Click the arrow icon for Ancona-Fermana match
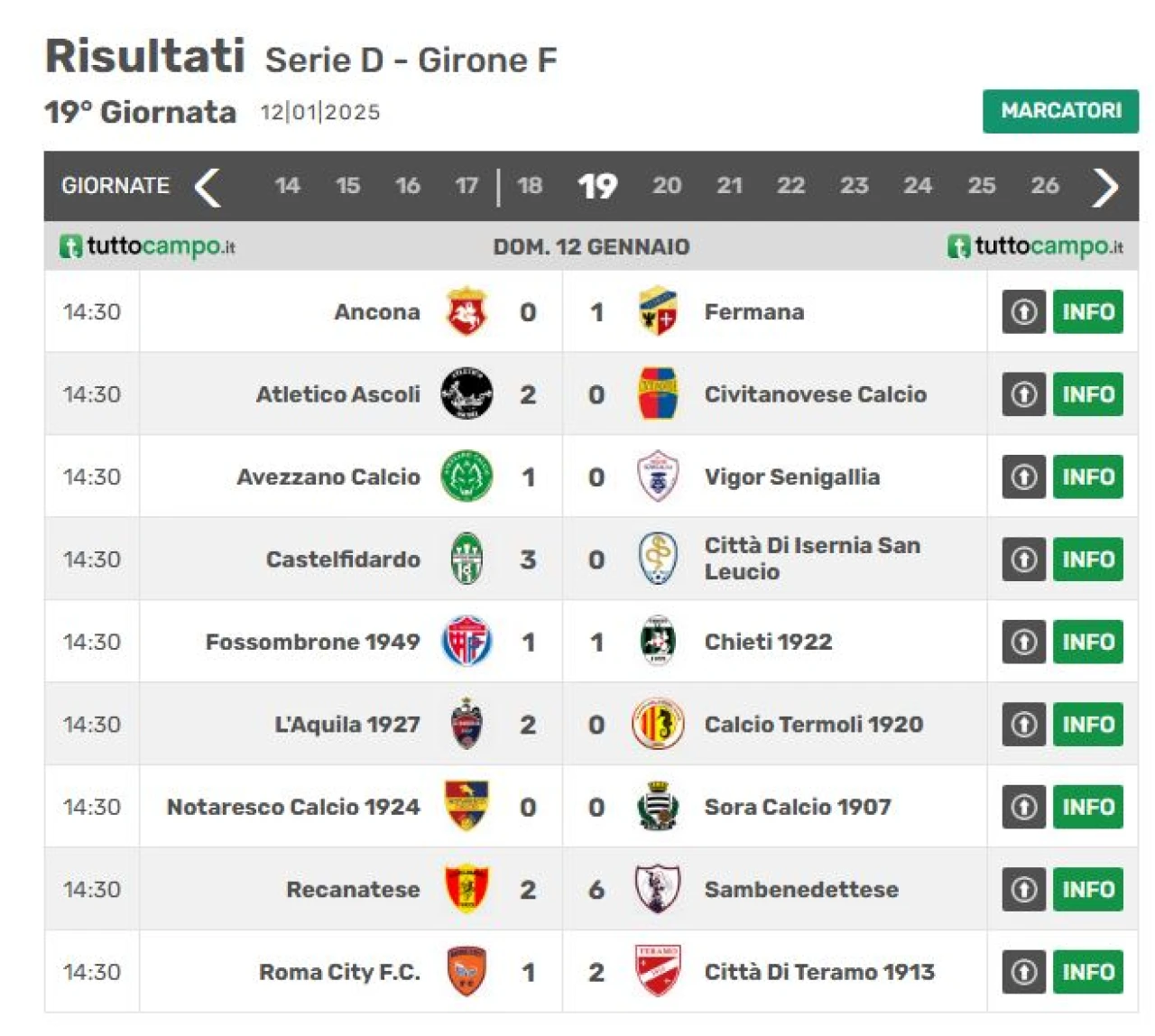Viewport: 1155px width, 1036px height. point(1024,311)
